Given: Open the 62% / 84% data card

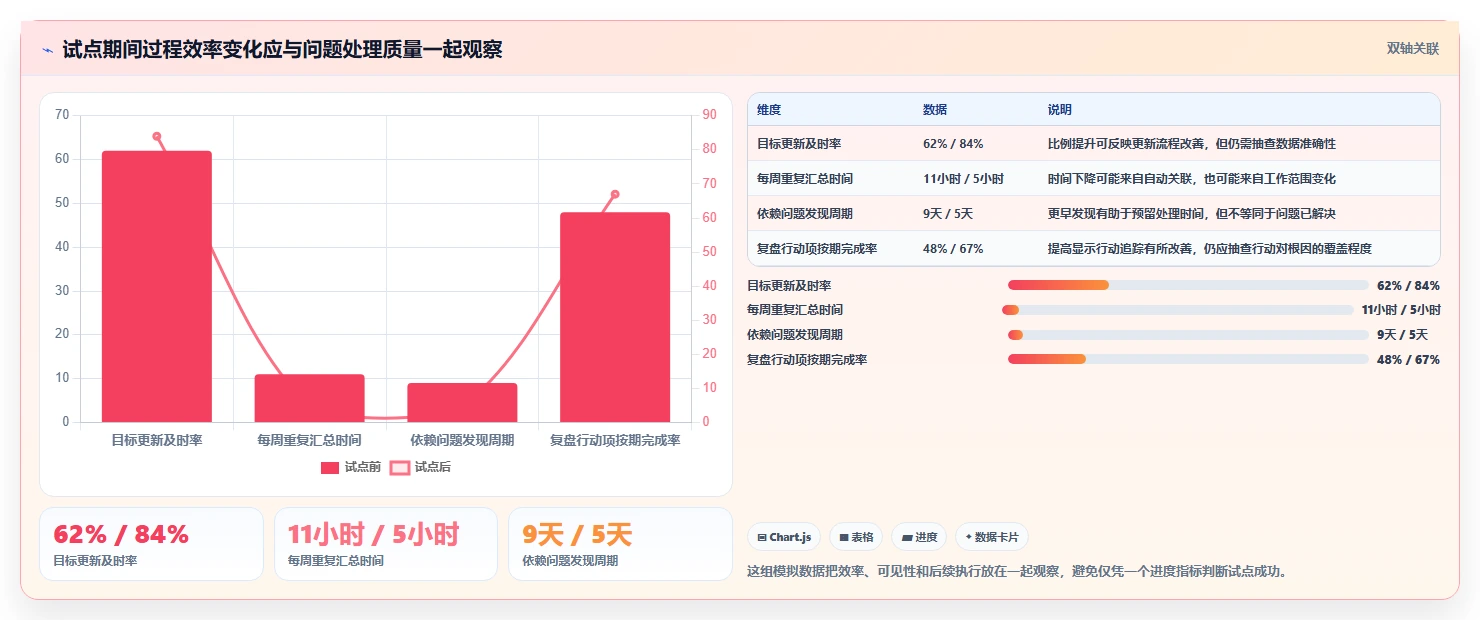Looking at the screenshot, I should pyautogui.click(x=151, y=544).
